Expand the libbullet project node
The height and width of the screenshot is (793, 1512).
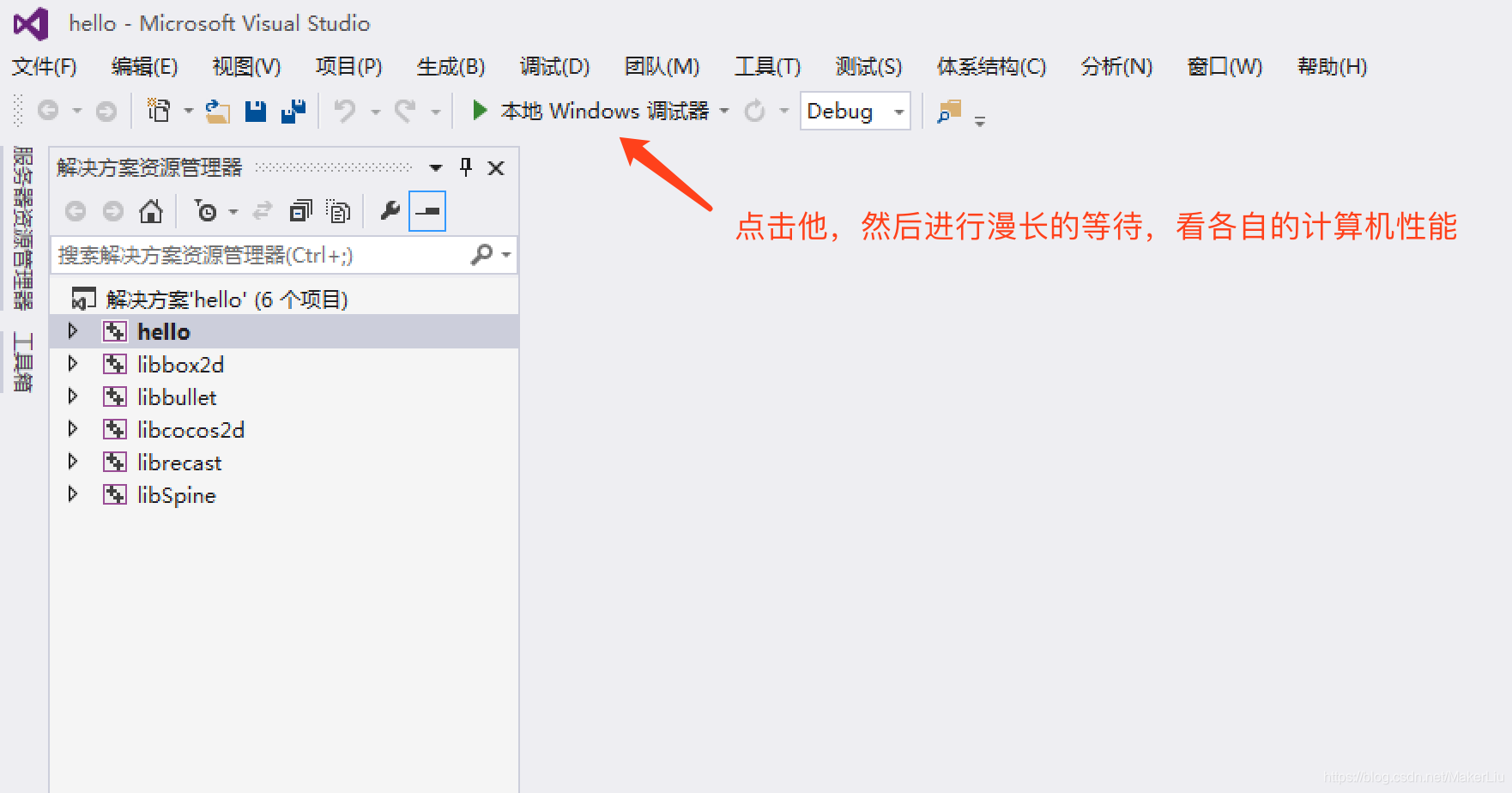73,396
